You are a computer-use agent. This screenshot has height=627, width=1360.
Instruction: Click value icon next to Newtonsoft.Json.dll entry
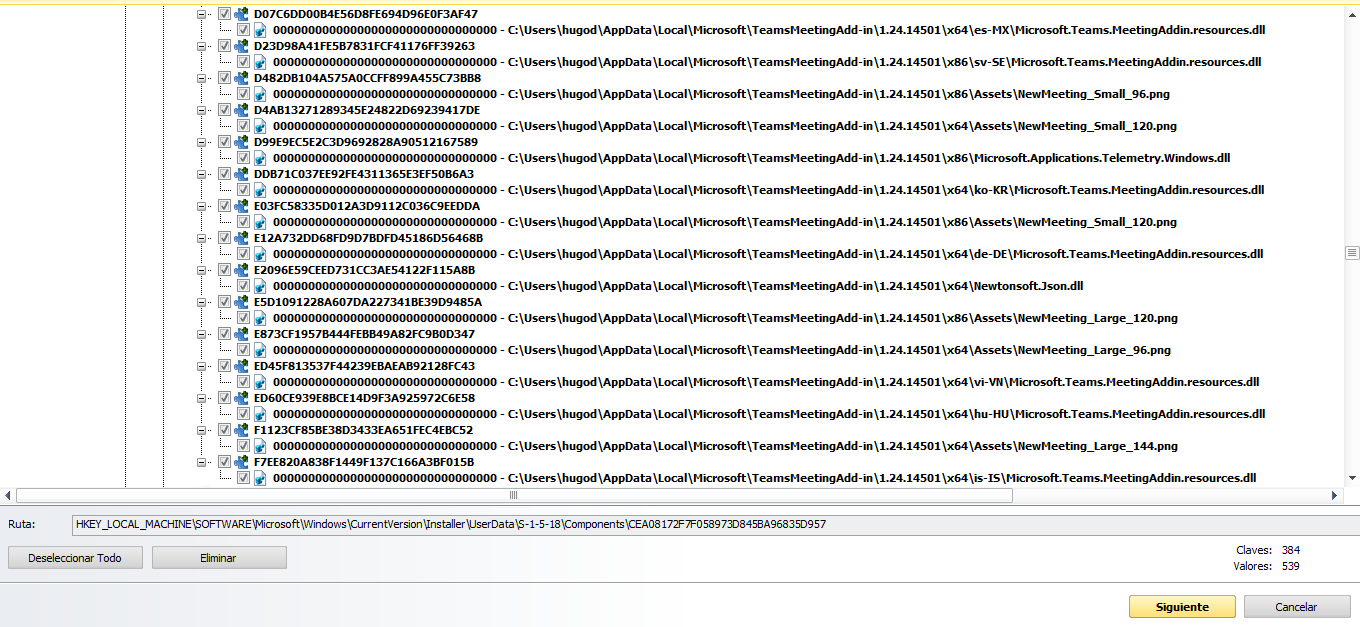pyautogui.click(x=261, y=286)
